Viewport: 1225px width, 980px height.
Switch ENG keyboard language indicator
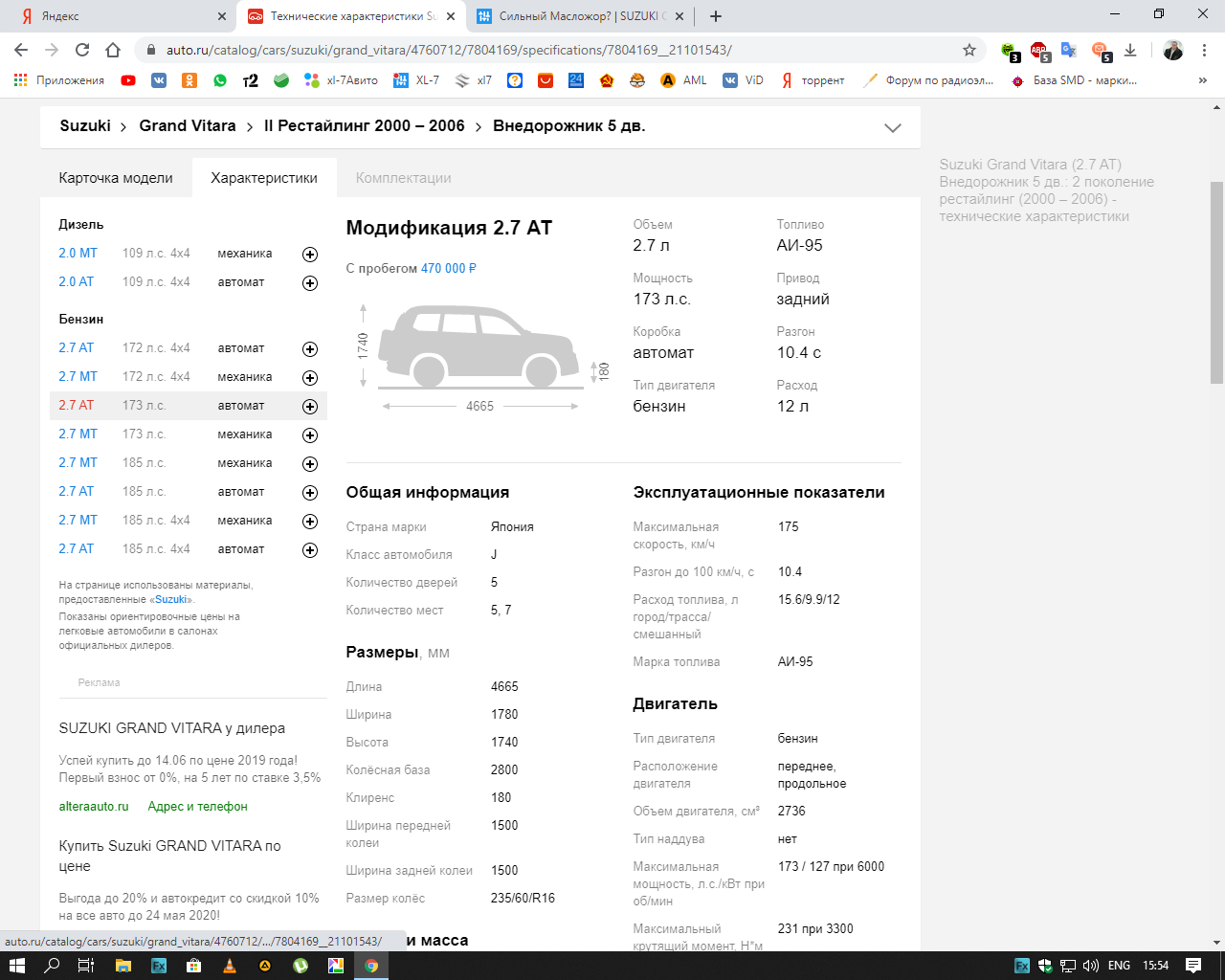[x=1119, y=966]
